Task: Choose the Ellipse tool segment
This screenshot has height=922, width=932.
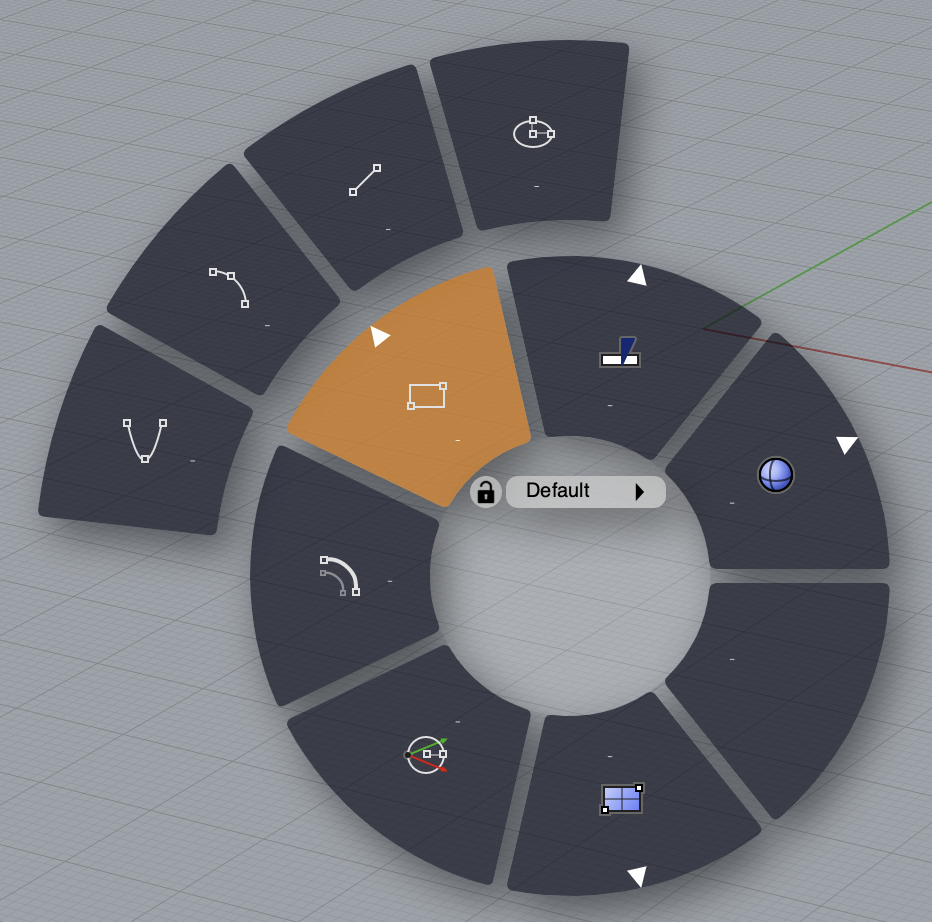Action: (x=533, y=133)
